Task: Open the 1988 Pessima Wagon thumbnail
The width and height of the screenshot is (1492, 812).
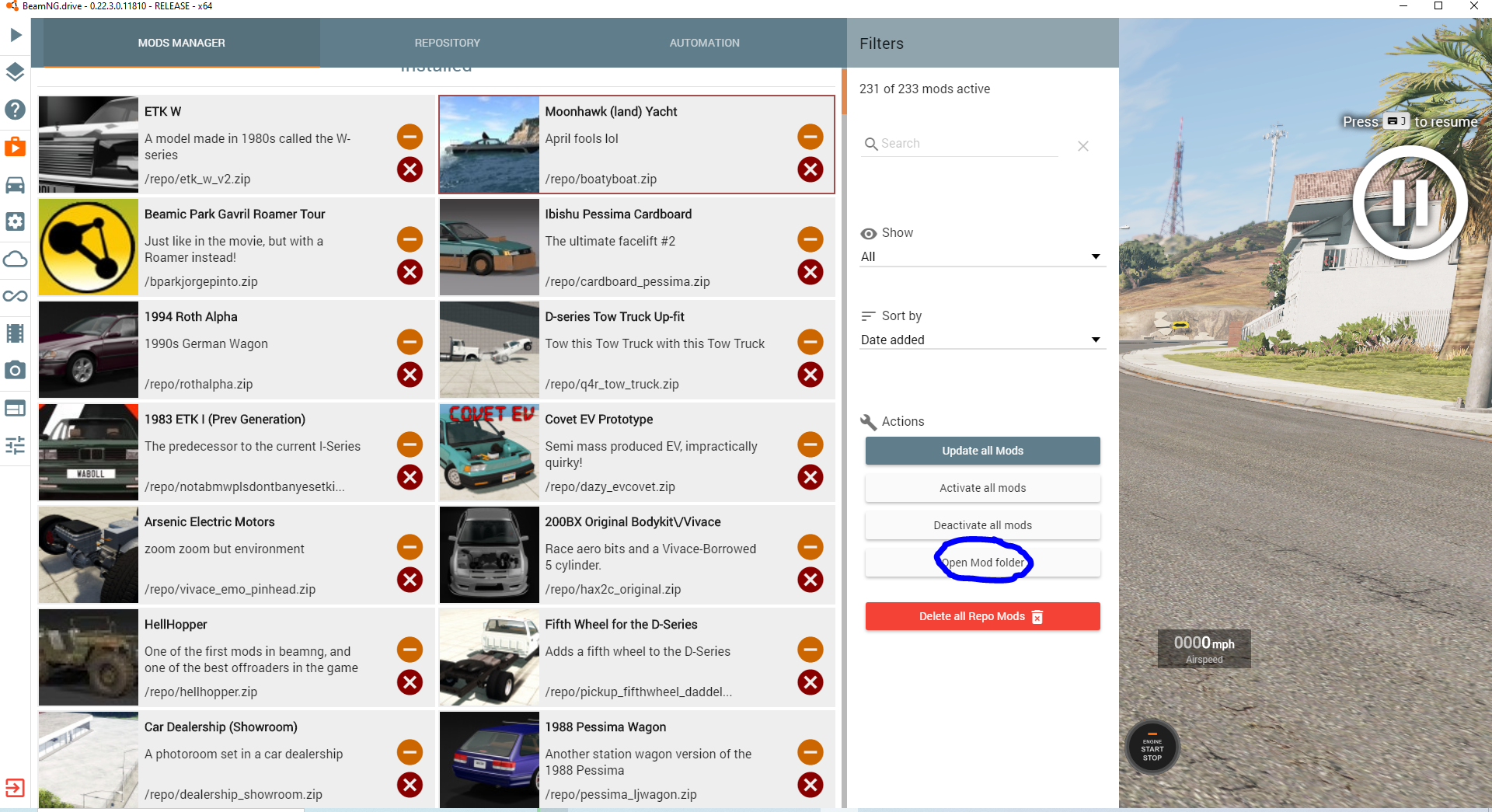Action: tap(490, 760)
